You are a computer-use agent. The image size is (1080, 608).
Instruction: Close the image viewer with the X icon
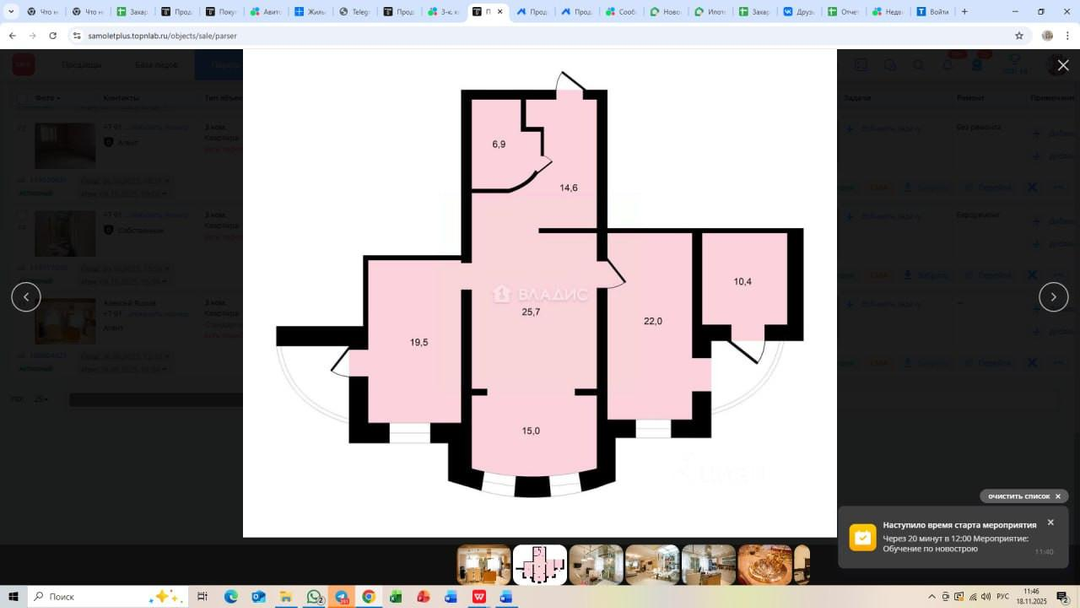click(1062, 65)
